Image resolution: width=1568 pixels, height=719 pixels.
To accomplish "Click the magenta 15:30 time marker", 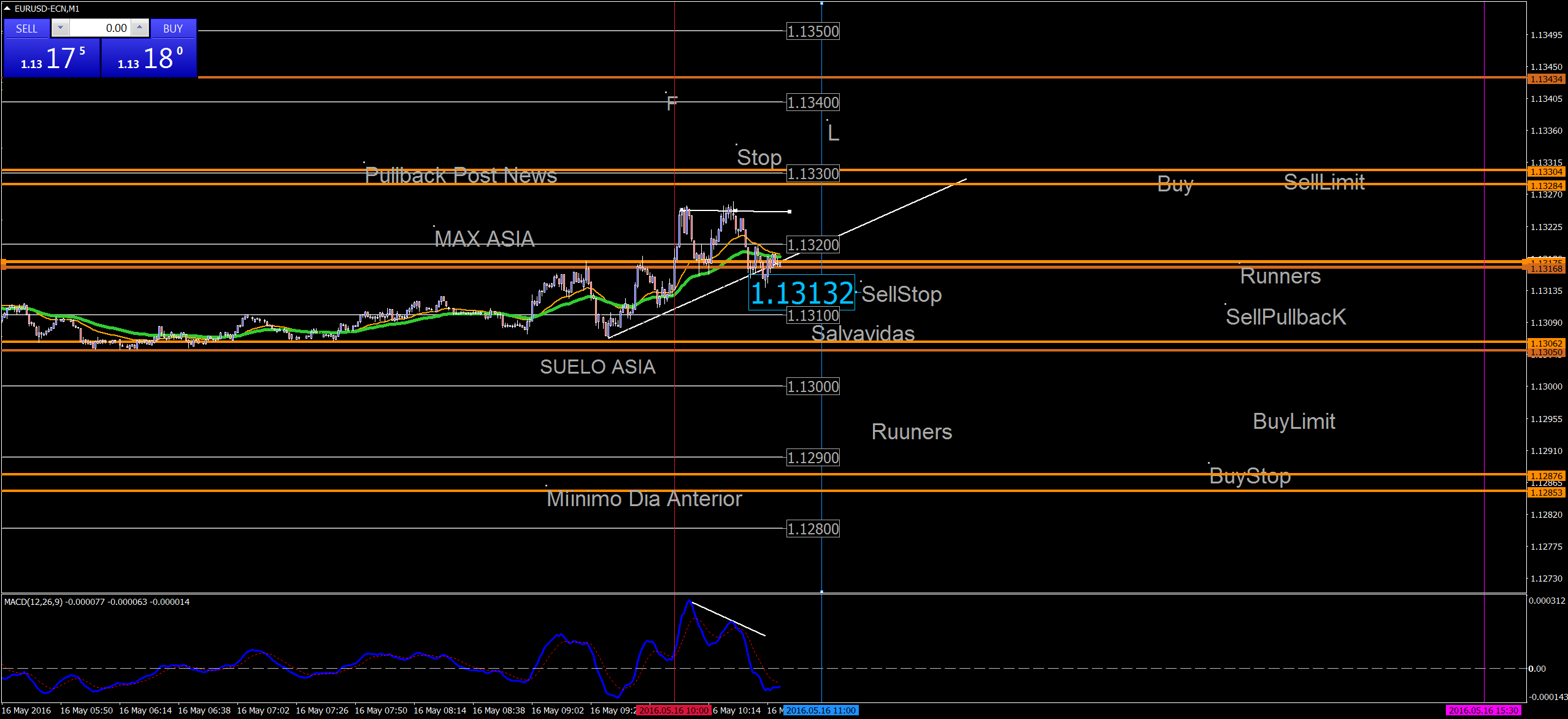I will pyautogui.click(x=1483, y=710).
